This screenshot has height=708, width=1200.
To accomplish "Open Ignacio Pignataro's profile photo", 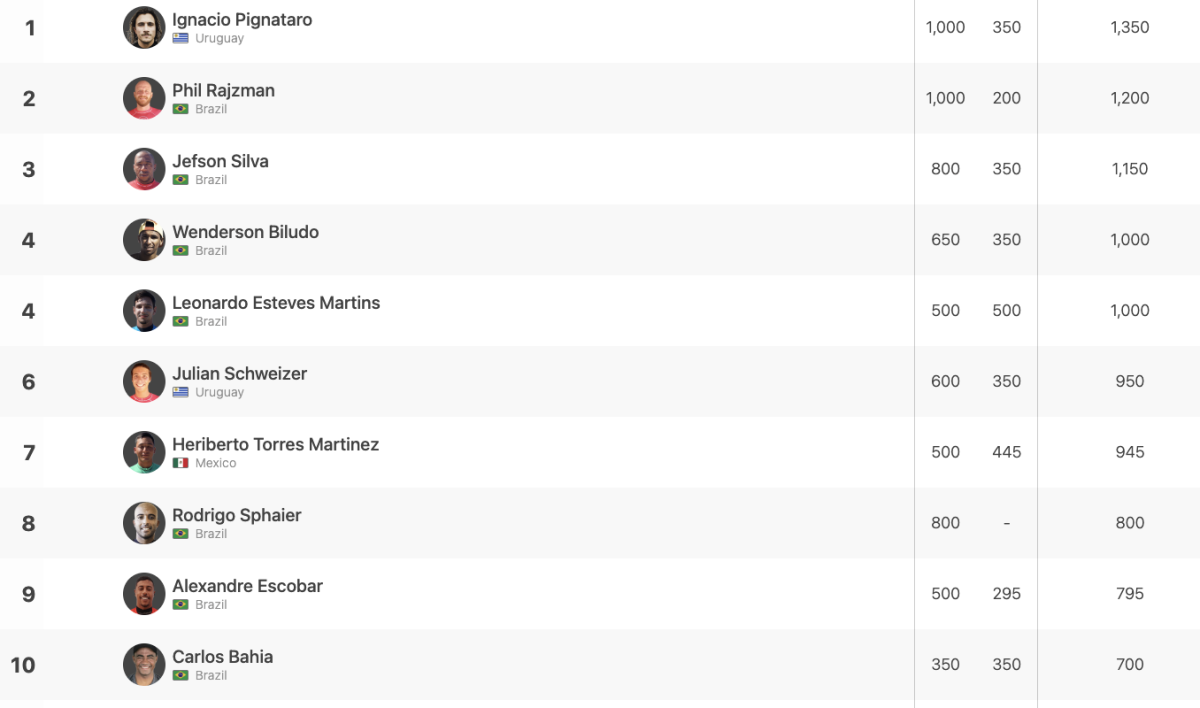I will pyautogui.click(x=144, y=27).
